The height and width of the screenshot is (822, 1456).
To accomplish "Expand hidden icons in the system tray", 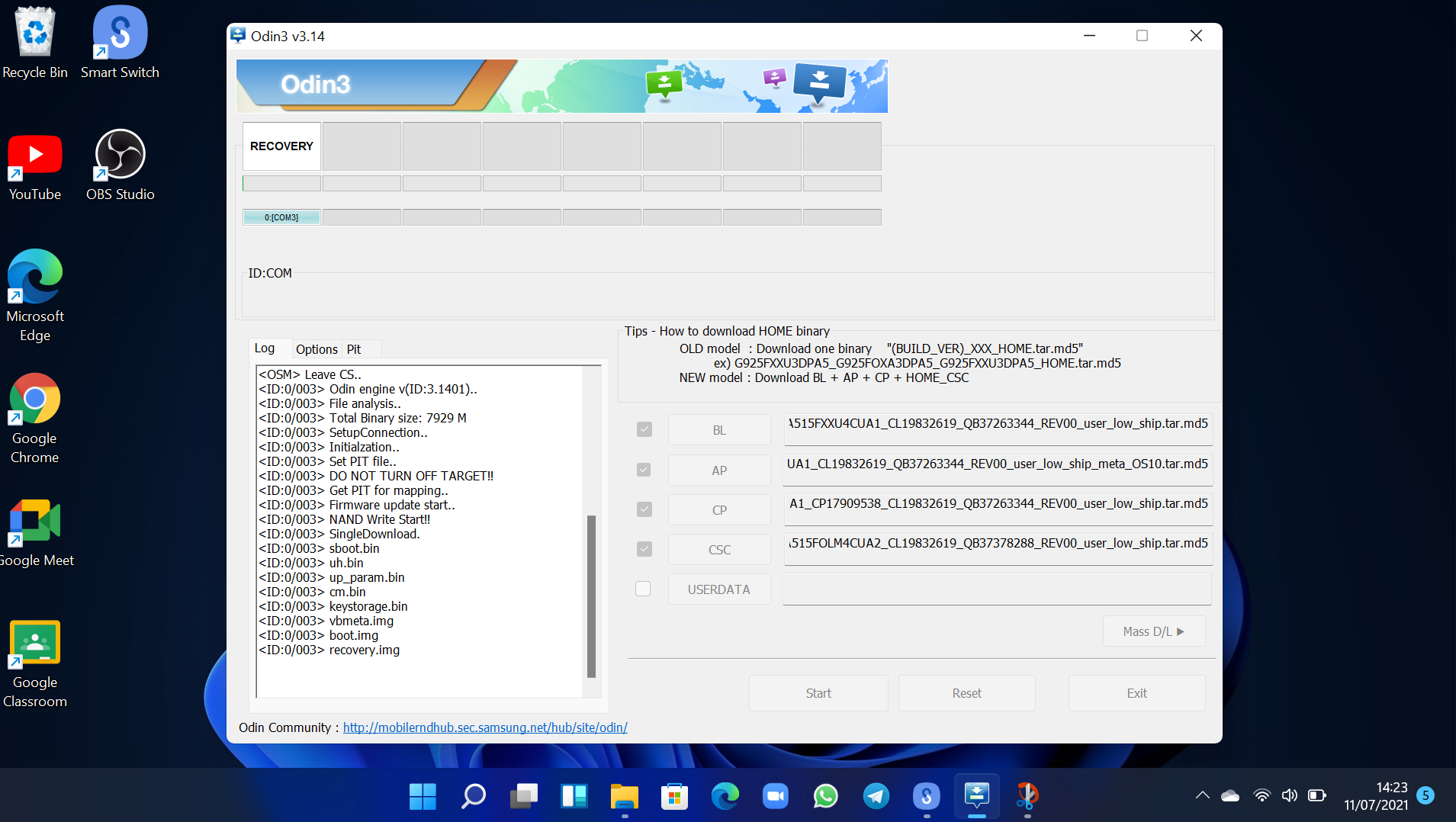I will (x=1203, y=795).
